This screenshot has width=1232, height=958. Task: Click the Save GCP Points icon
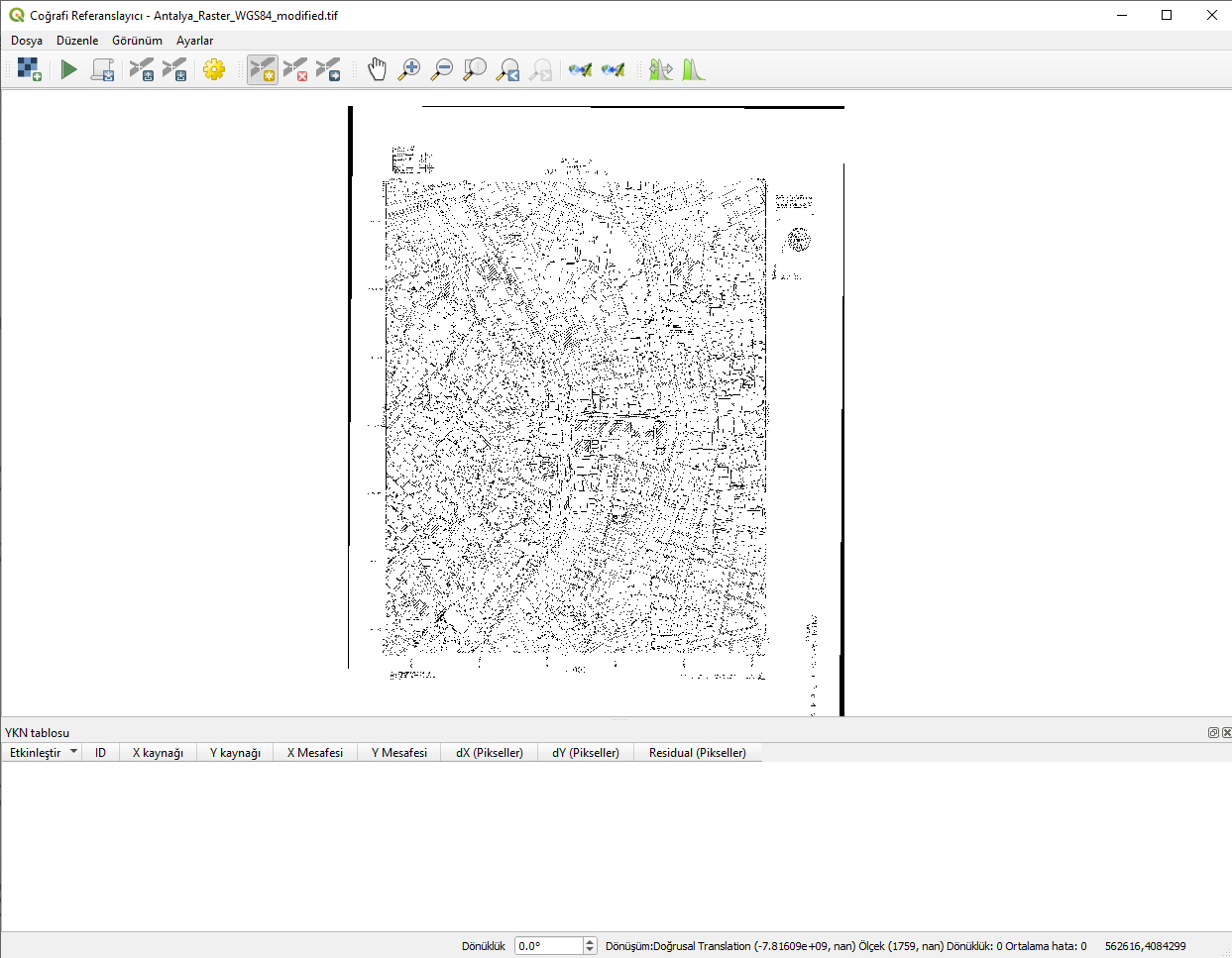click(174, 69)
